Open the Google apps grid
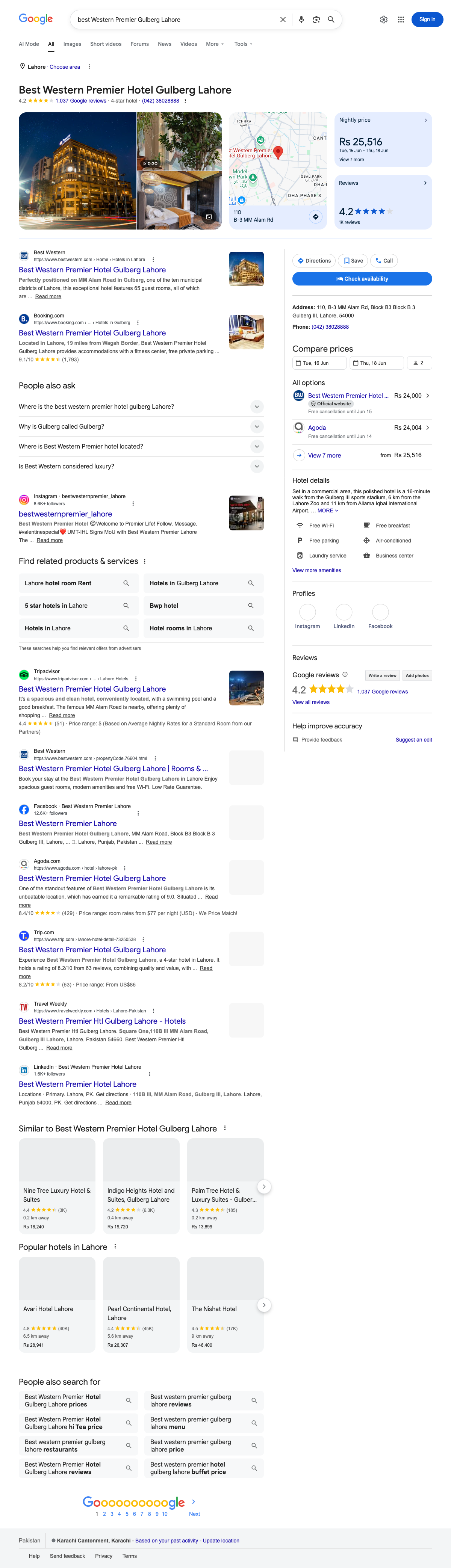Viewport: 451px width, 1568px height. click(x=401, y=20)
